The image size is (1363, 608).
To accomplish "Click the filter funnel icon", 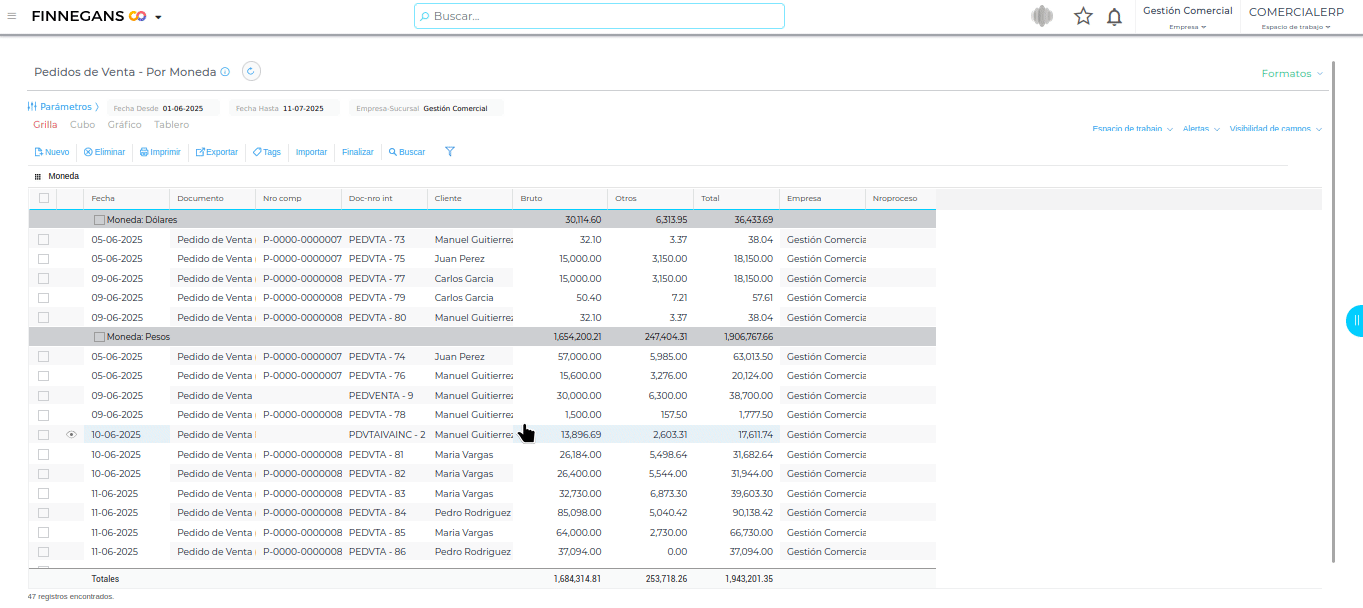I will click(x=450, y=152).
